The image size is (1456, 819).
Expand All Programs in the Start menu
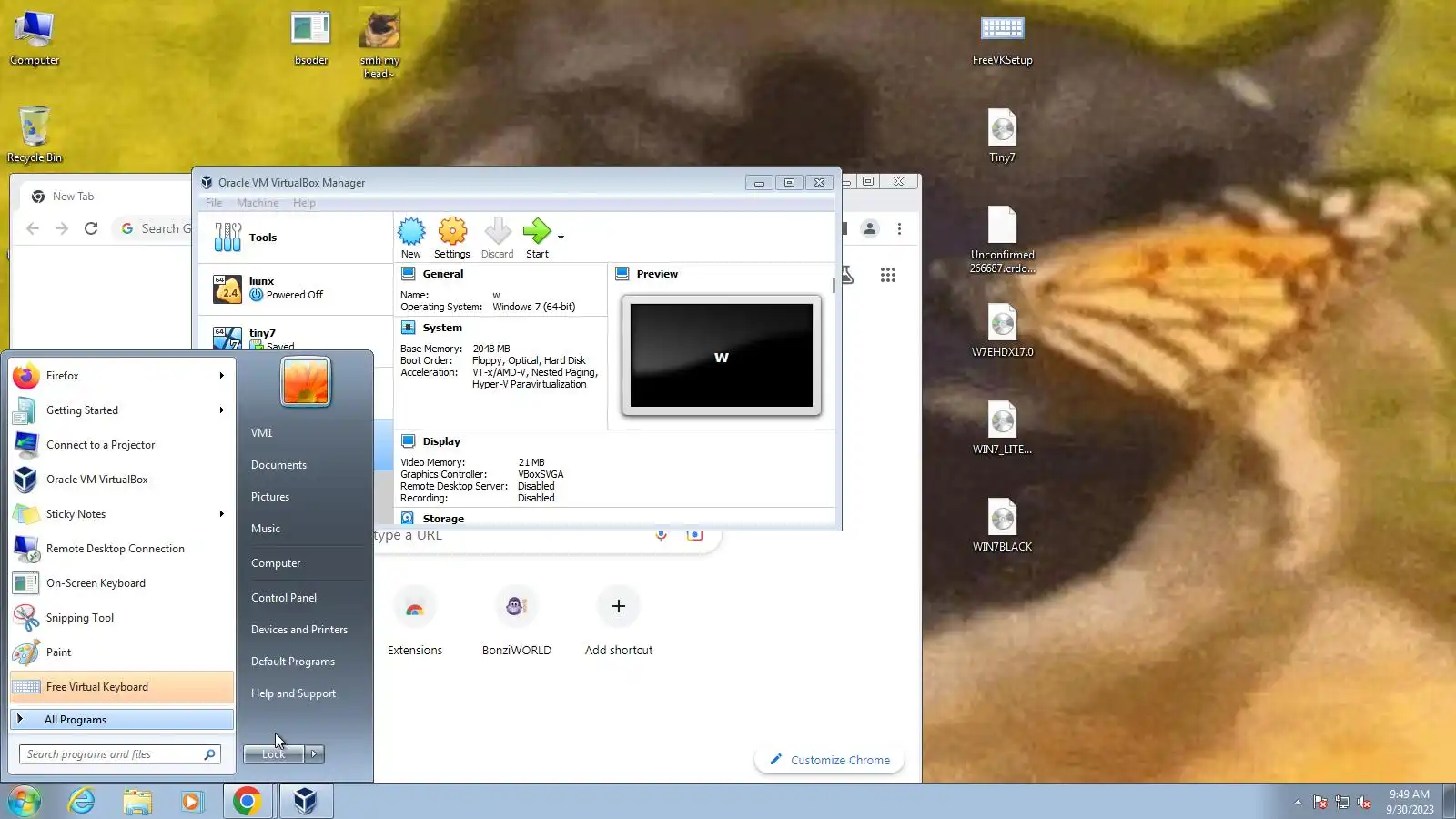[122, 720]
